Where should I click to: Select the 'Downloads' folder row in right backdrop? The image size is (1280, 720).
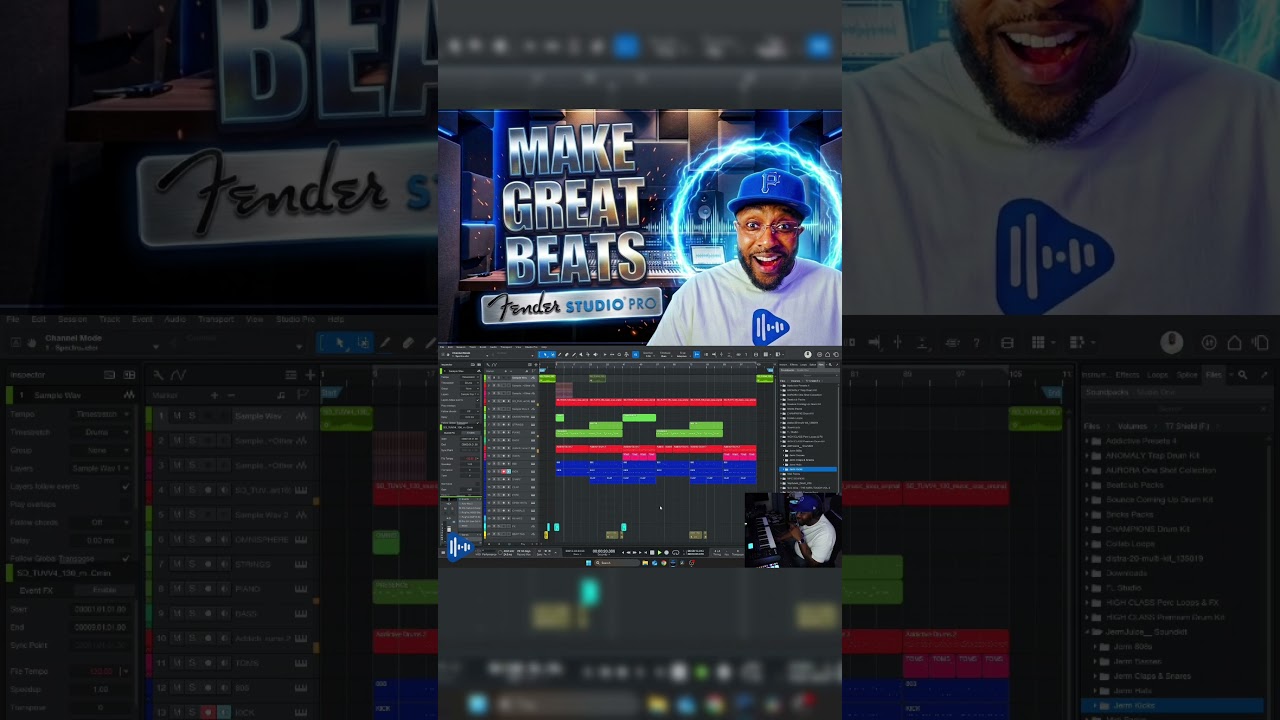[x=1174, y=573]
